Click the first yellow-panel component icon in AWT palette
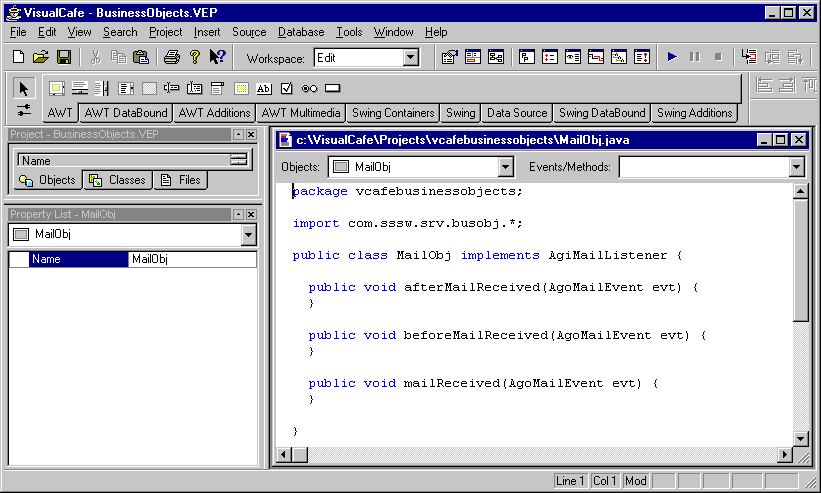 coord(57,88)
